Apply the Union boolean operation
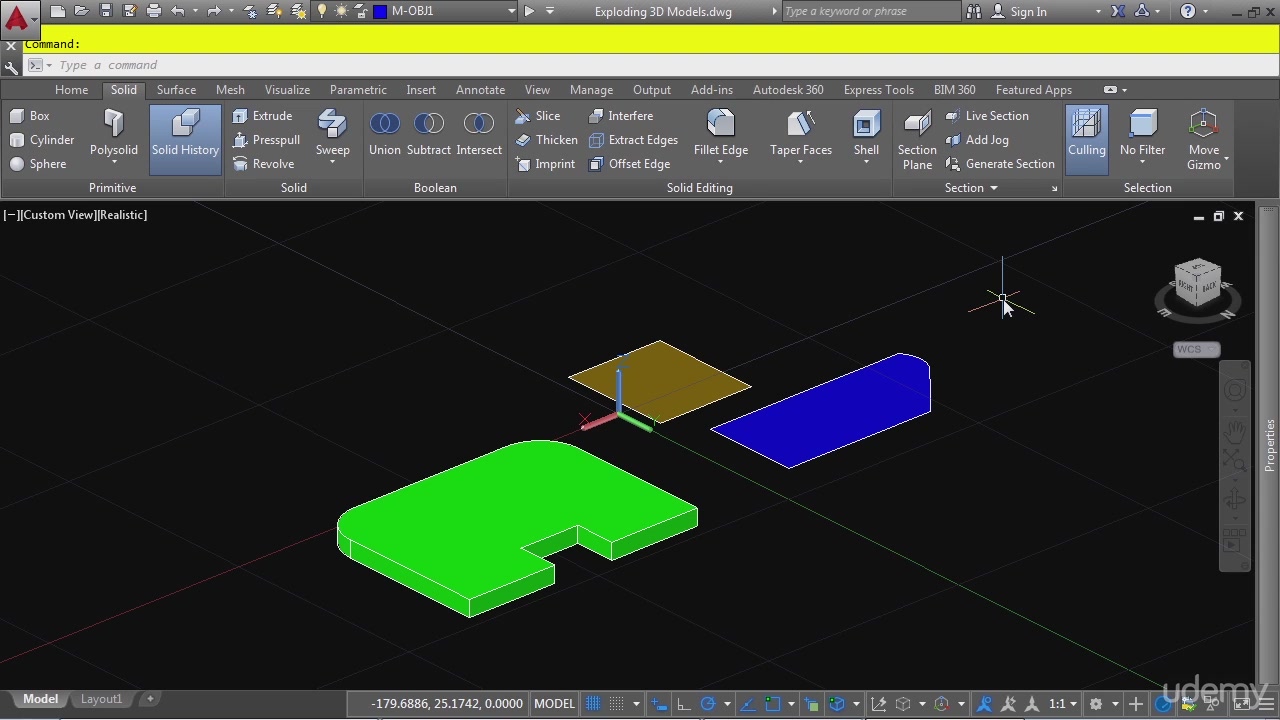 click(385, 133)
